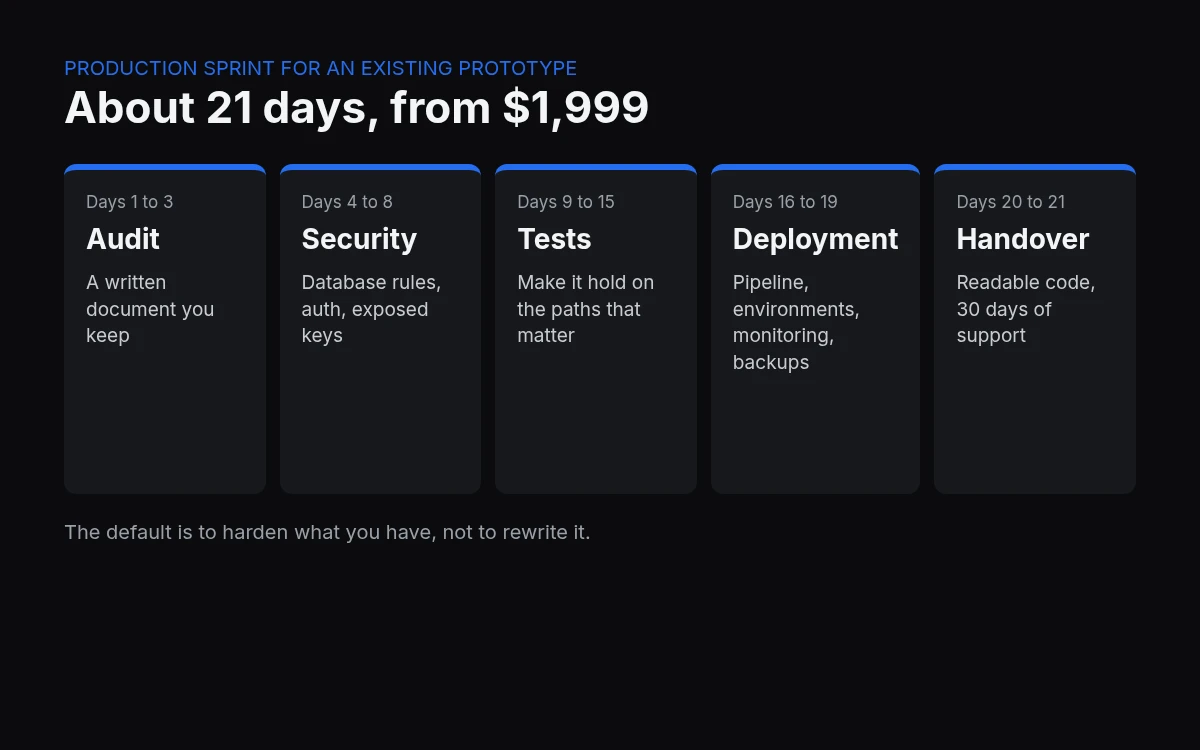1200x750 pixels.
Task: Click 'Days 4 to 8' label
Action: click(x=347, y=202)
